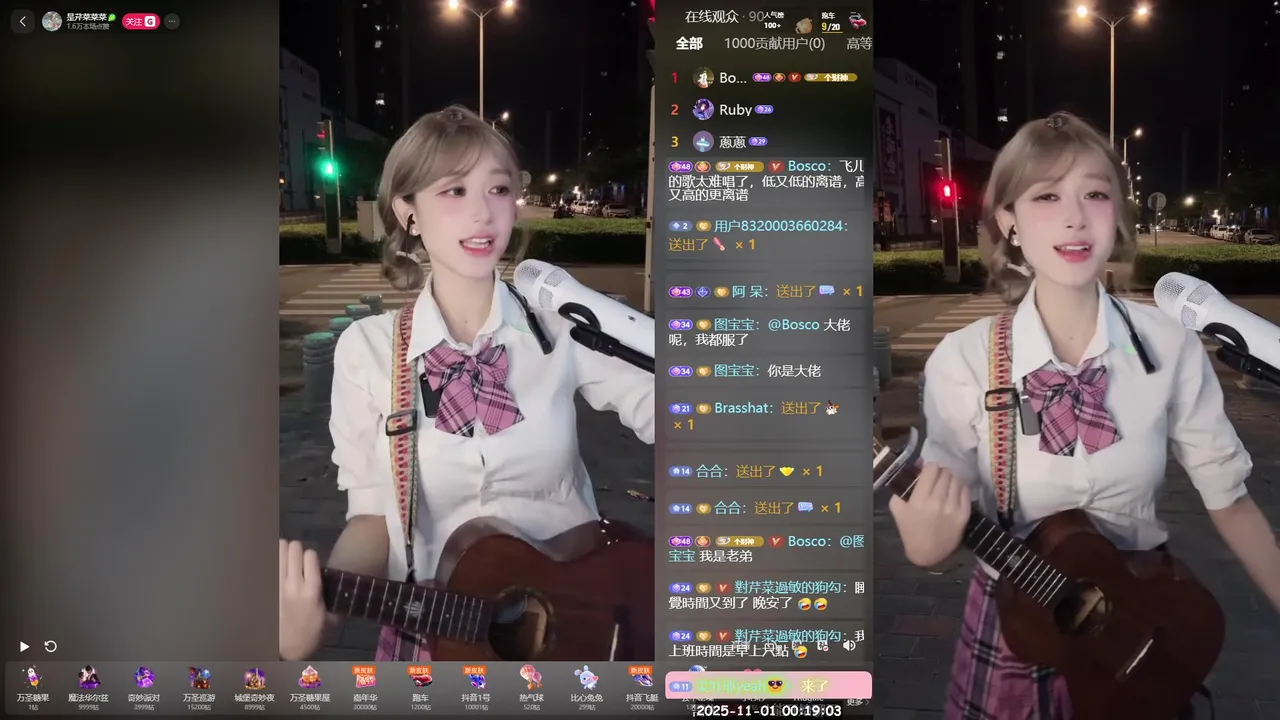Click the 个财神 badge on rank 1

(828, 78)
